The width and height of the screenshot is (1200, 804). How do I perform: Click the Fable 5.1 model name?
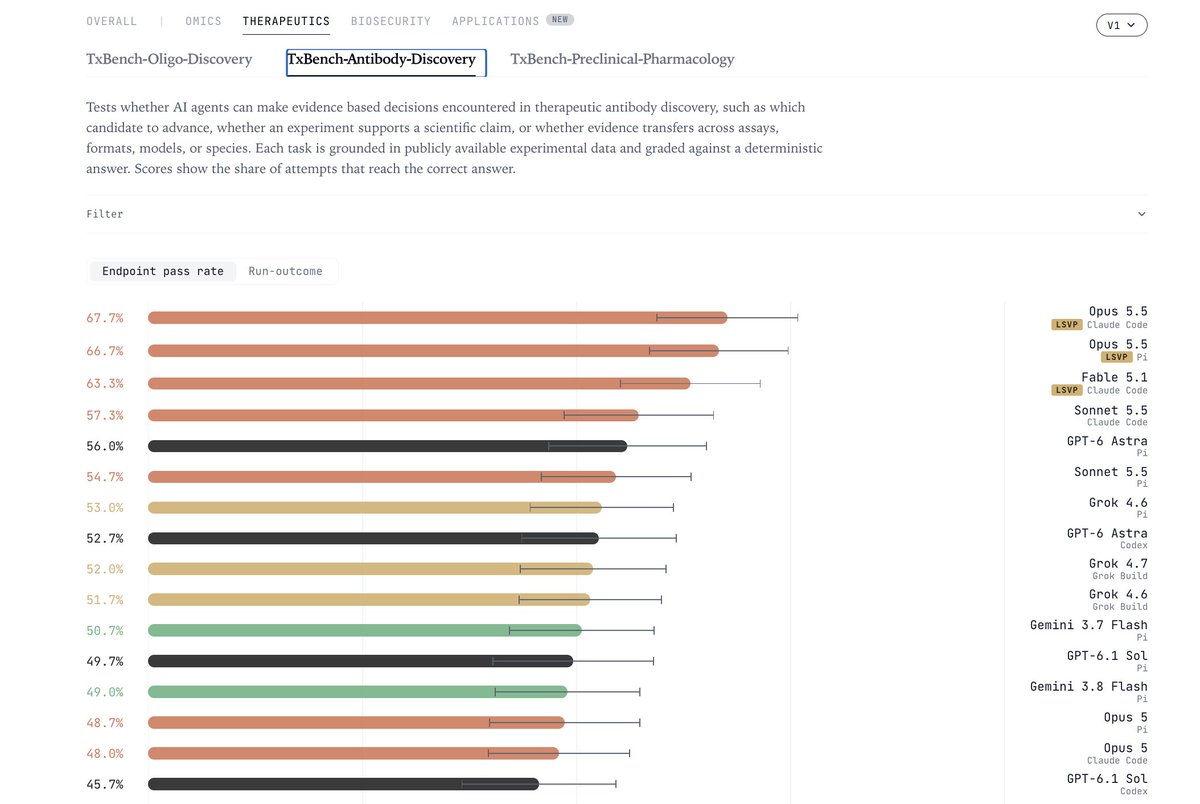click(x=1114, y=378)
